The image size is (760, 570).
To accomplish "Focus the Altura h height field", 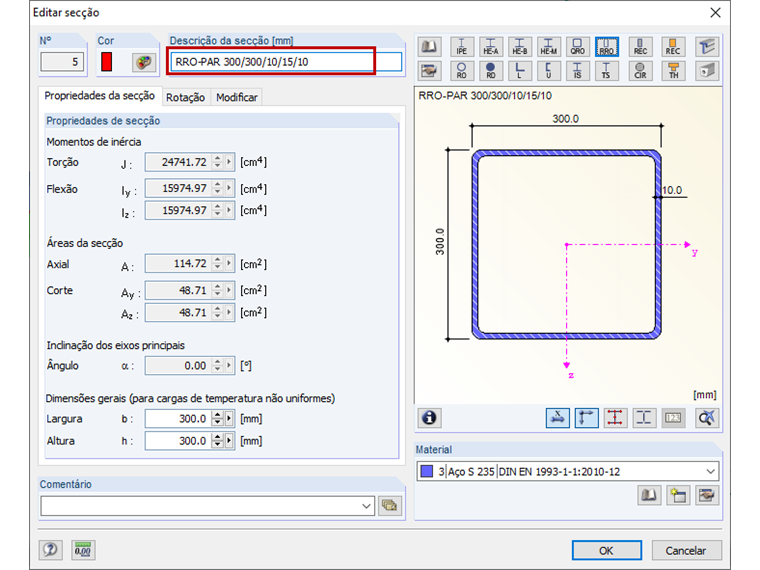I will (x=178, y=441).
